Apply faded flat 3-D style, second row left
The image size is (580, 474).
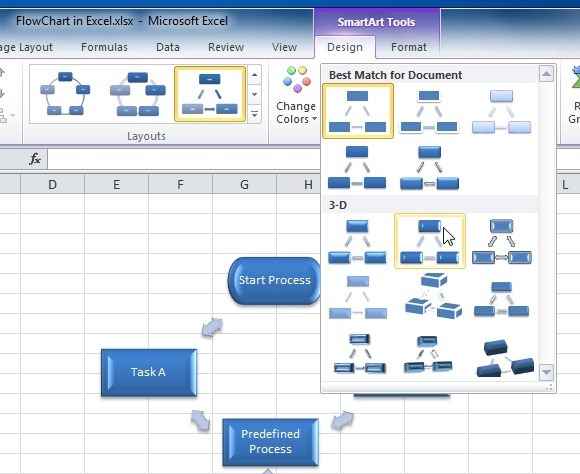point(357,297)
